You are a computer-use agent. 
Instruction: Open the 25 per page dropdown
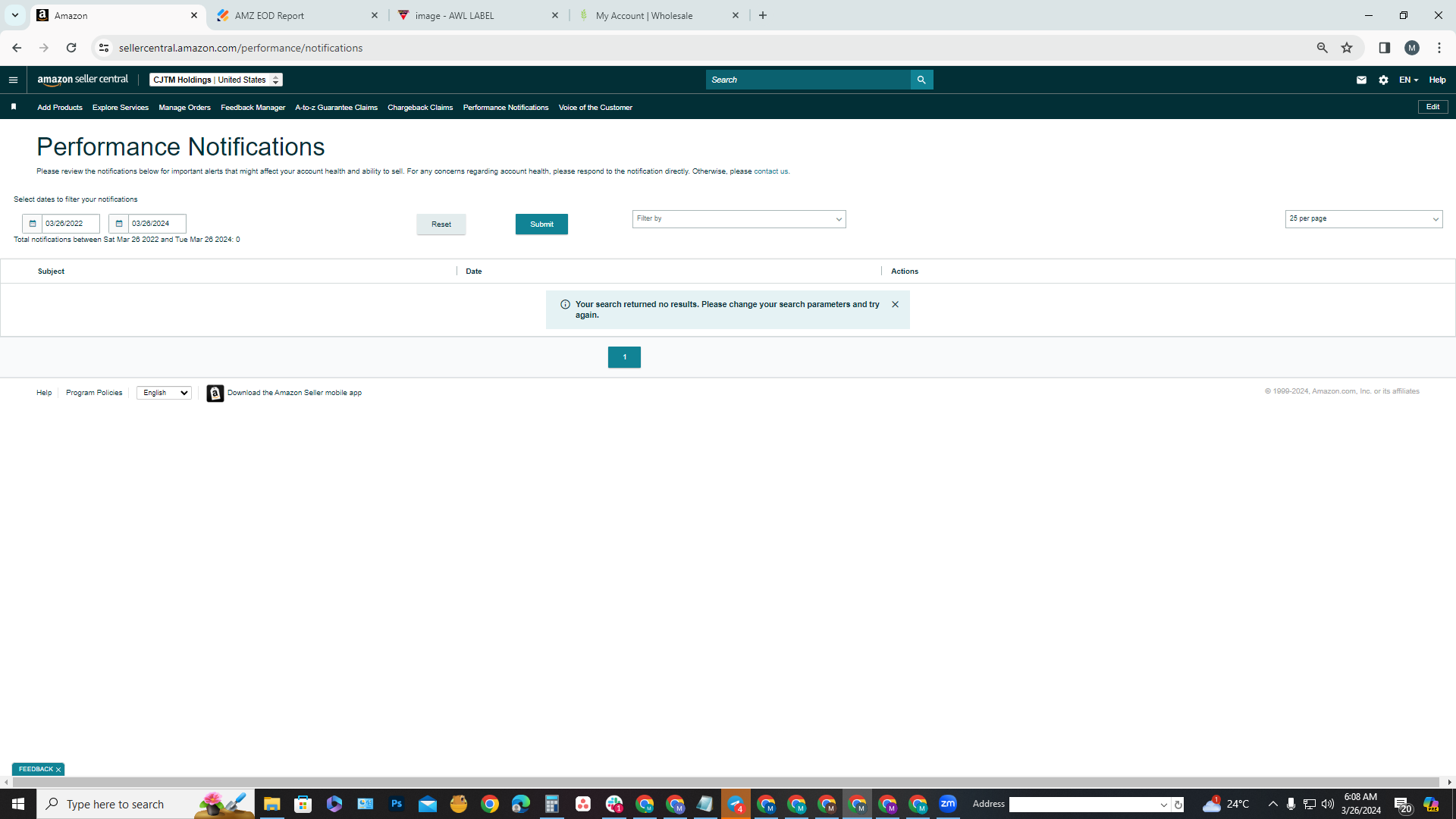pos(1363,219)
